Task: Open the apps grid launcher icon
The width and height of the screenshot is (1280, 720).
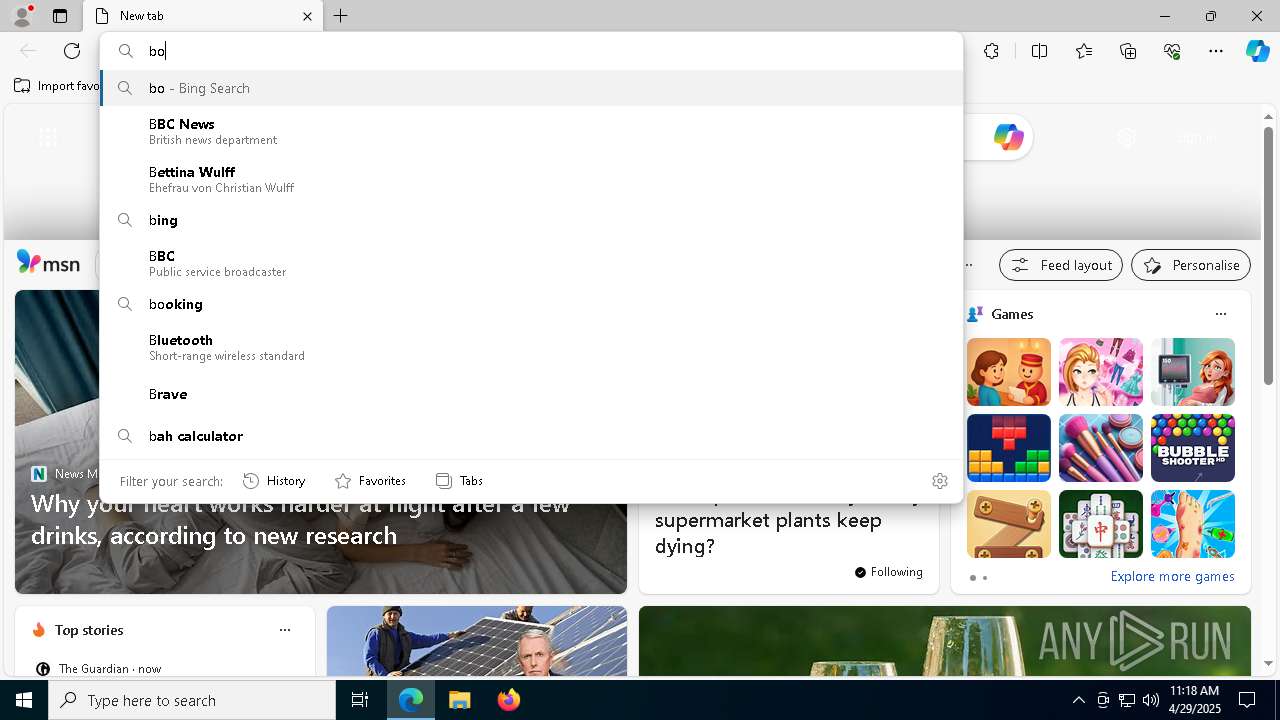Action: coord(47,138)
